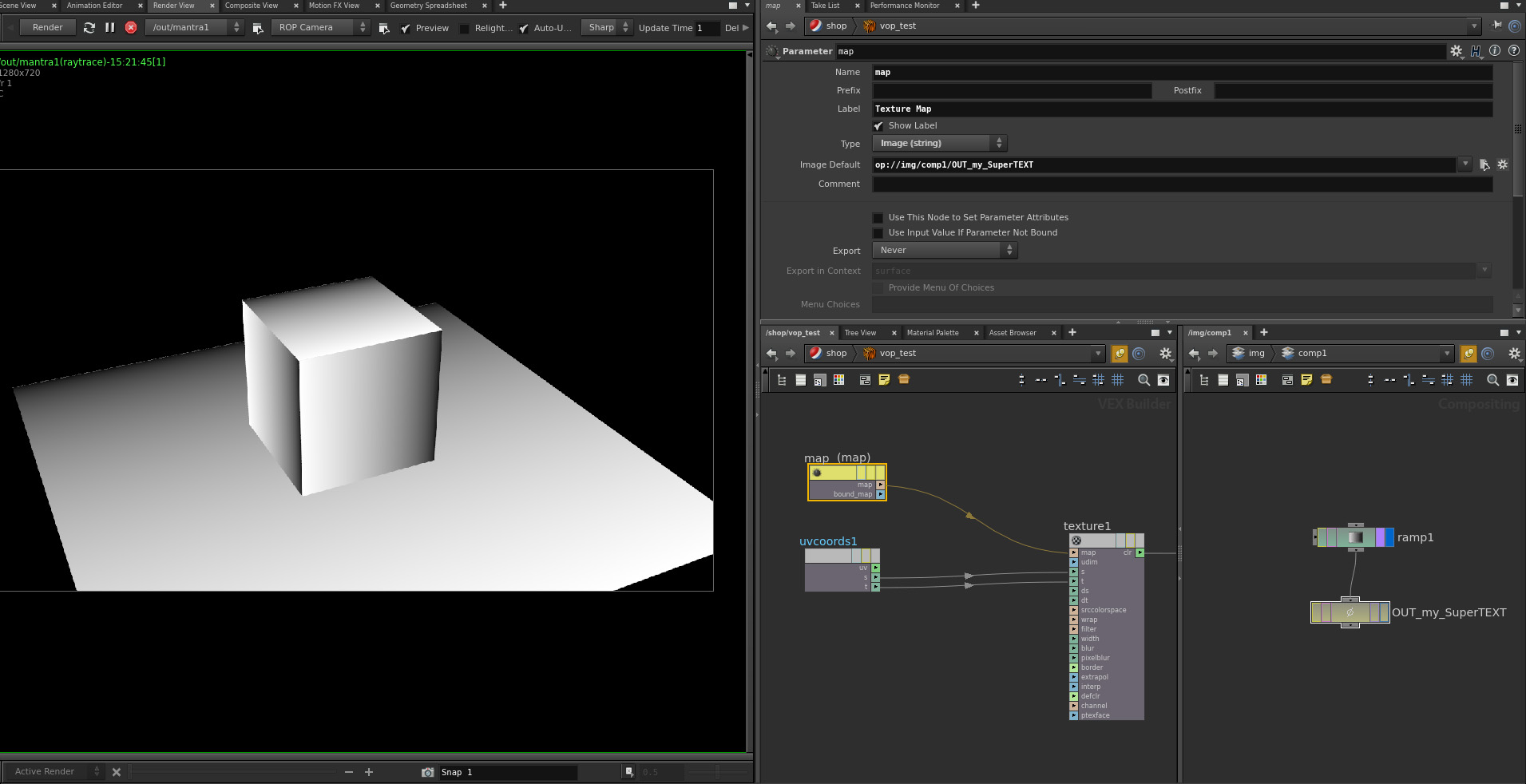Select the OUT_my_SuperTEXT node
This screenshot has width=1526, height=784.
(x=1350, y=612)
